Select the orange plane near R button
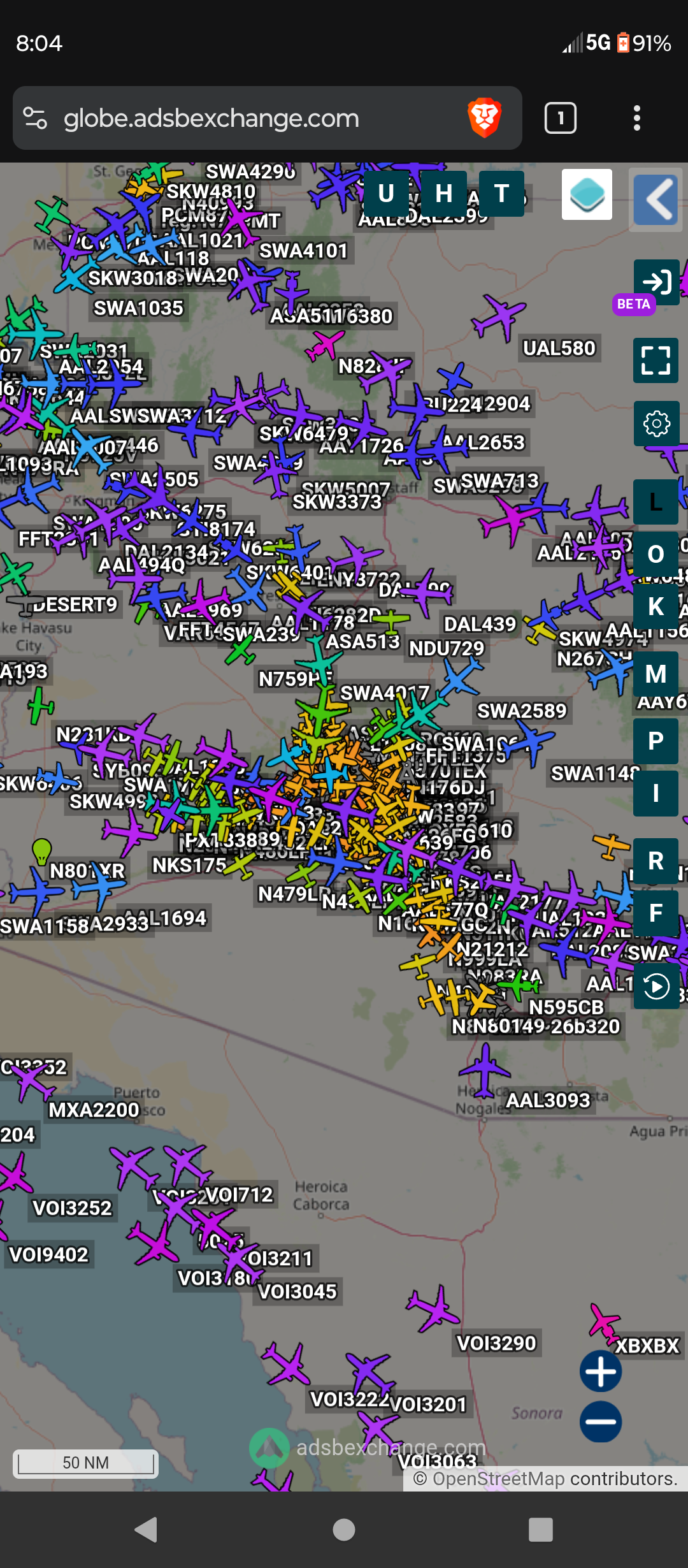The width and height of the screenshot is (688, 1568). [612, 845]
